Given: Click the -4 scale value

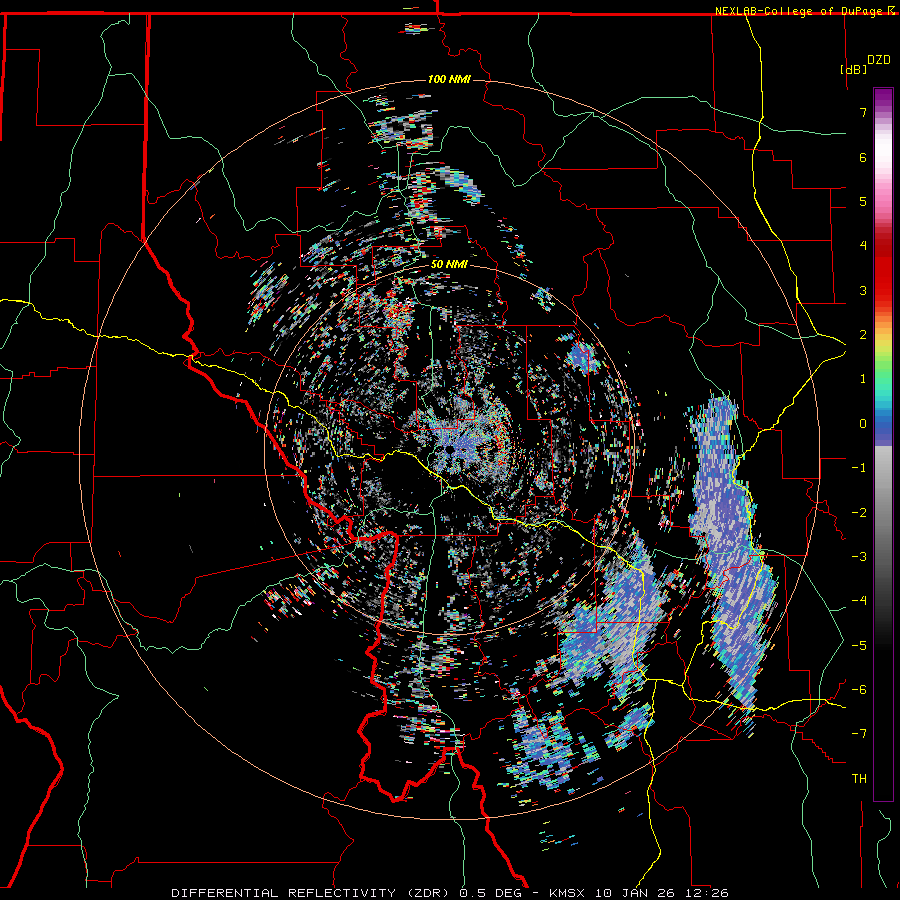Looking at the screenshot, I should [x=859, y=601].
